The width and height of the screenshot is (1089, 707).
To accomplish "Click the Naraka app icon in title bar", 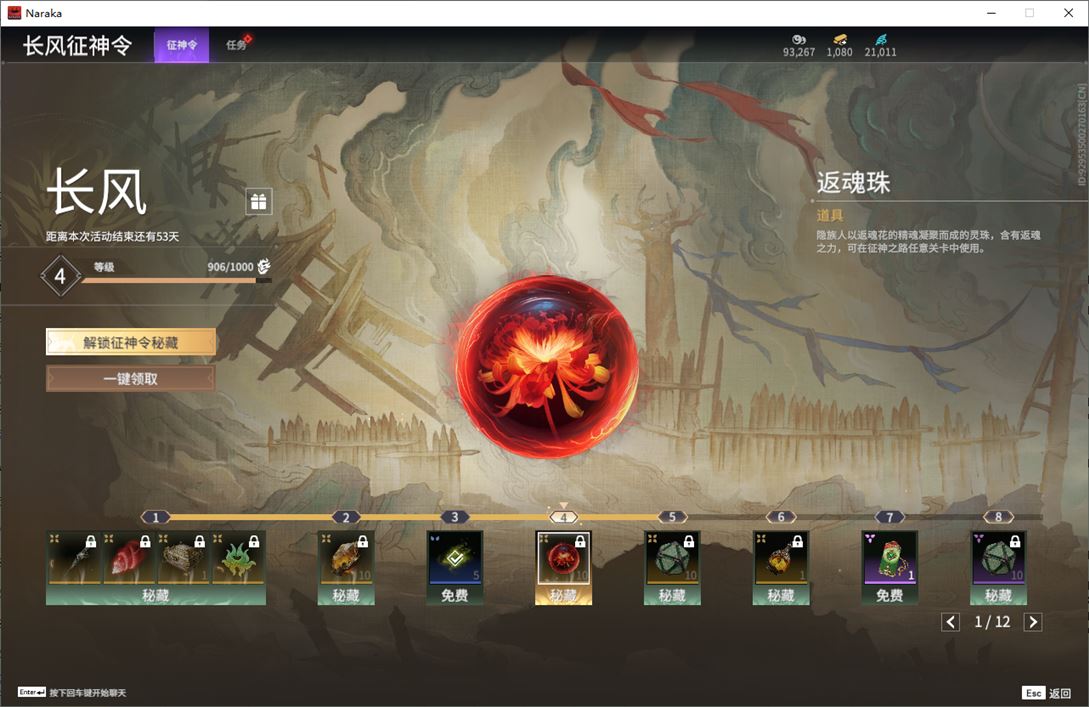I will point(14,13).
